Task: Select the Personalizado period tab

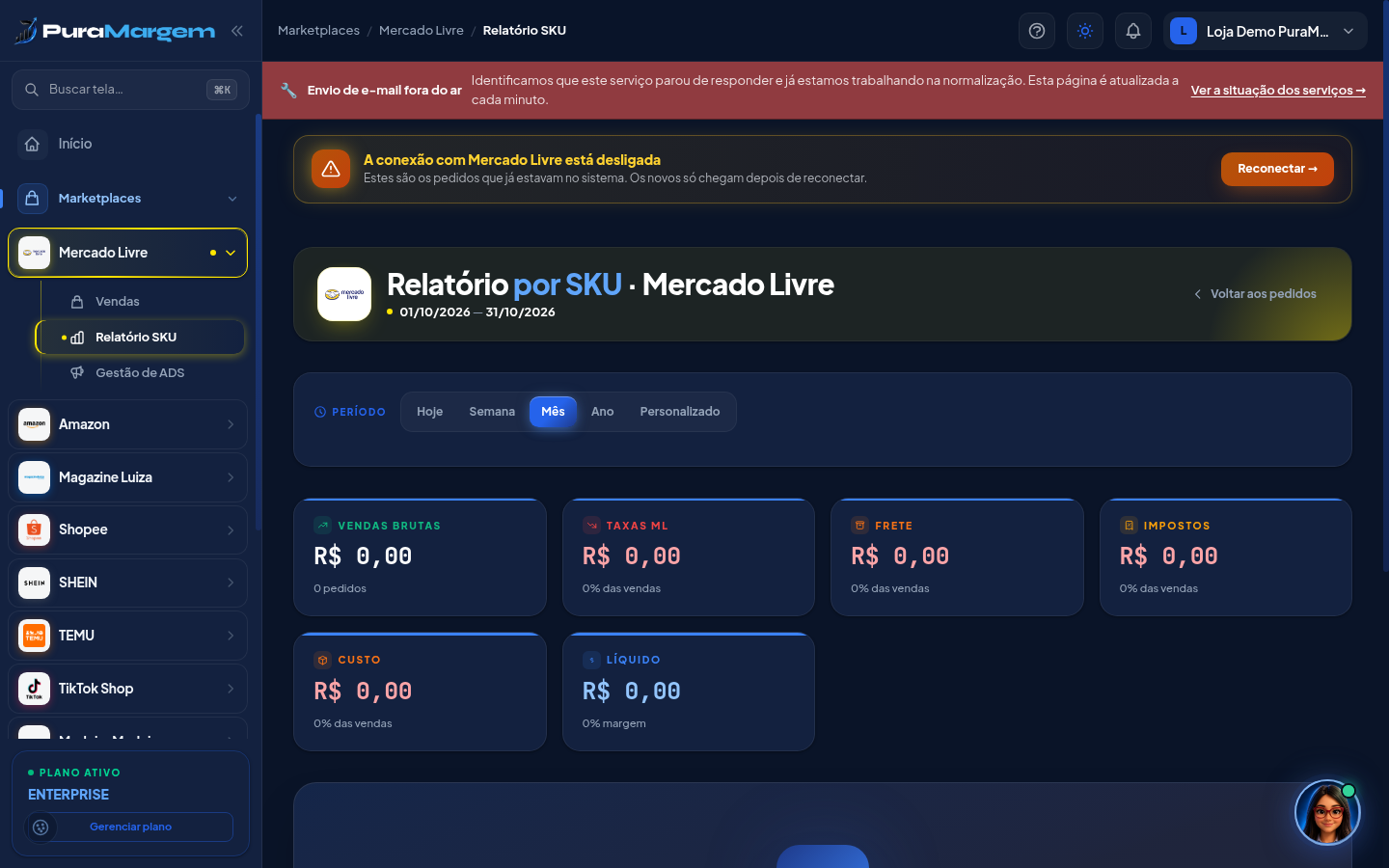Action: click(680, 412)
